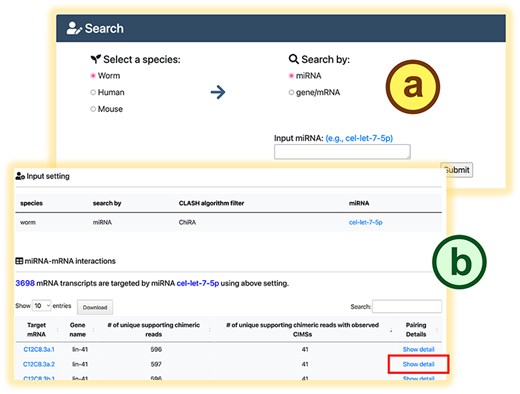Screen dimensions: 520x394
Task: Click the Download button
Action: click(x=95, y=307)
